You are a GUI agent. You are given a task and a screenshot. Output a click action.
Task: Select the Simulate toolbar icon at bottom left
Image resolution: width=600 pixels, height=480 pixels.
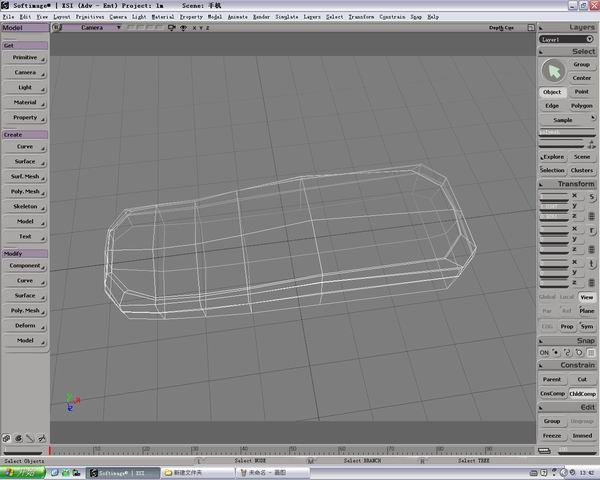pyautogui.click(x=42, y=438)
